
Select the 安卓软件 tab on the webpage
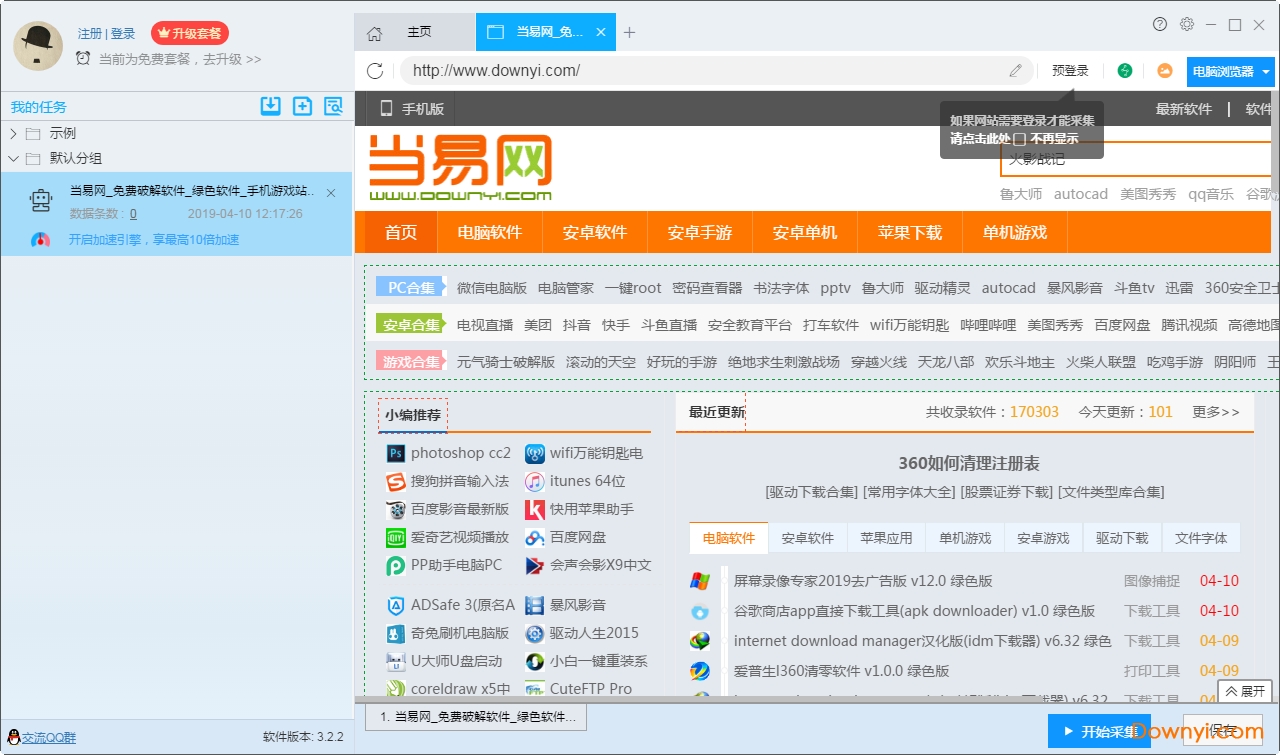coord(808,537)
